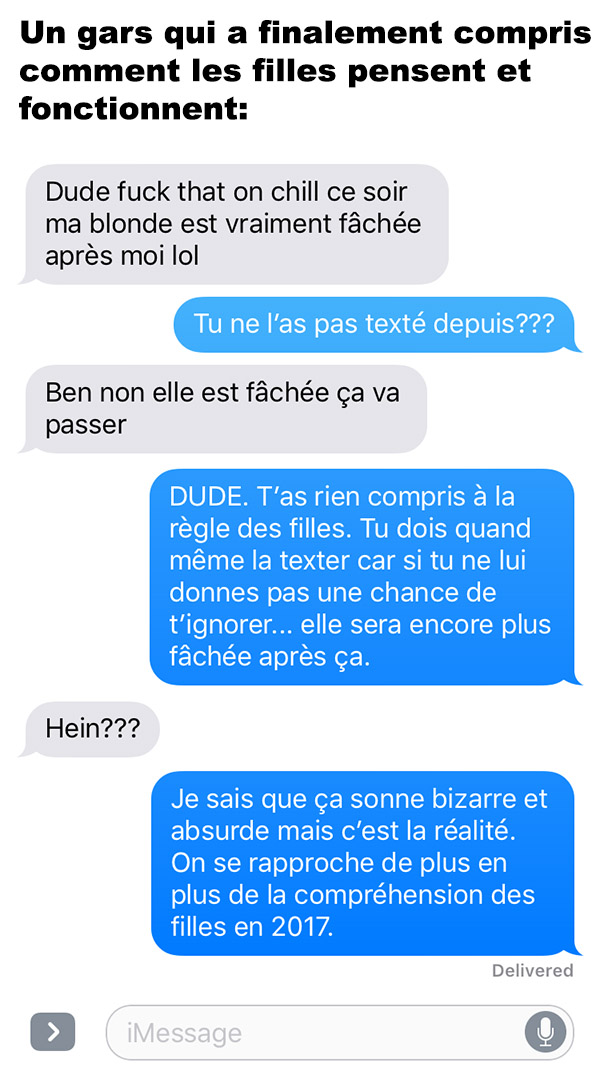This screenshot has width=600, height=1067.
Task: Select the 'Dude fuck that on chill' message bubble
Action: click(x=235, y=224)
